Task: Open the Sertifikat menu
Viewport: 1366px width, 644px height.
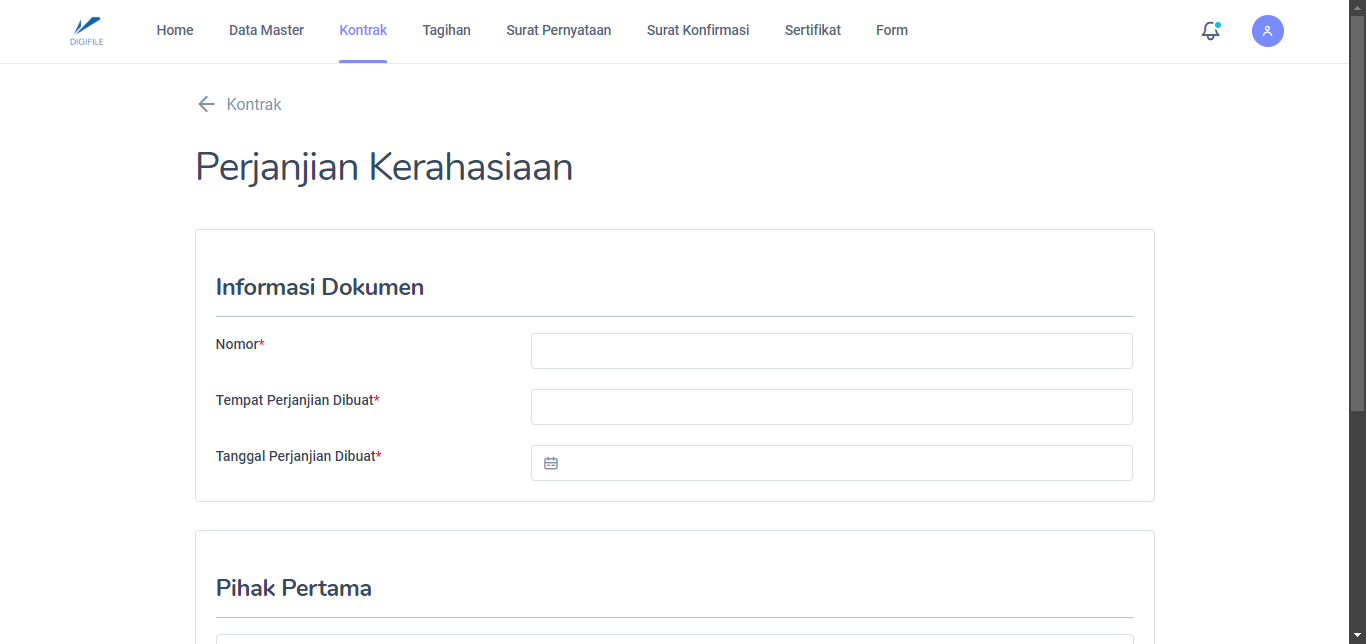Action: [x=812, y=30]
